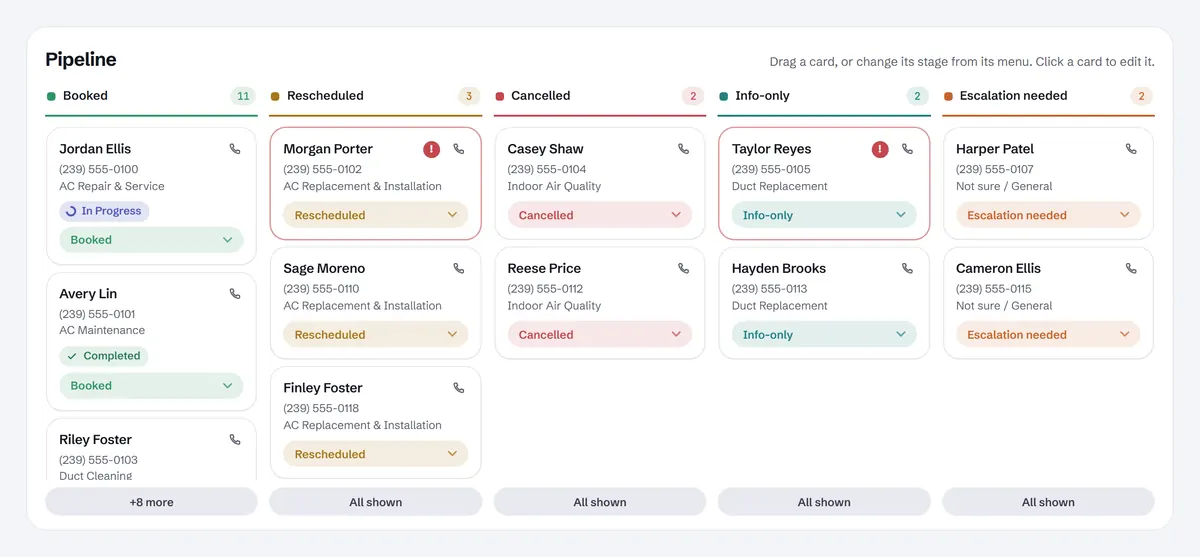Call Morgan Porter via phone icon
The width and height of the screenshot is (1200, 557).
(x=459, y=149)
